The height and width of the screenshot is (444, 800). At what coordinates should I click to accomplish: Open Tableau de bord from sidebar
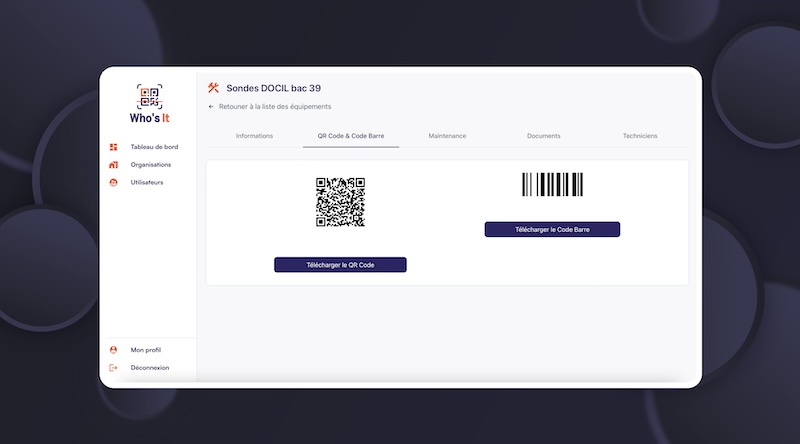(154, 147)
